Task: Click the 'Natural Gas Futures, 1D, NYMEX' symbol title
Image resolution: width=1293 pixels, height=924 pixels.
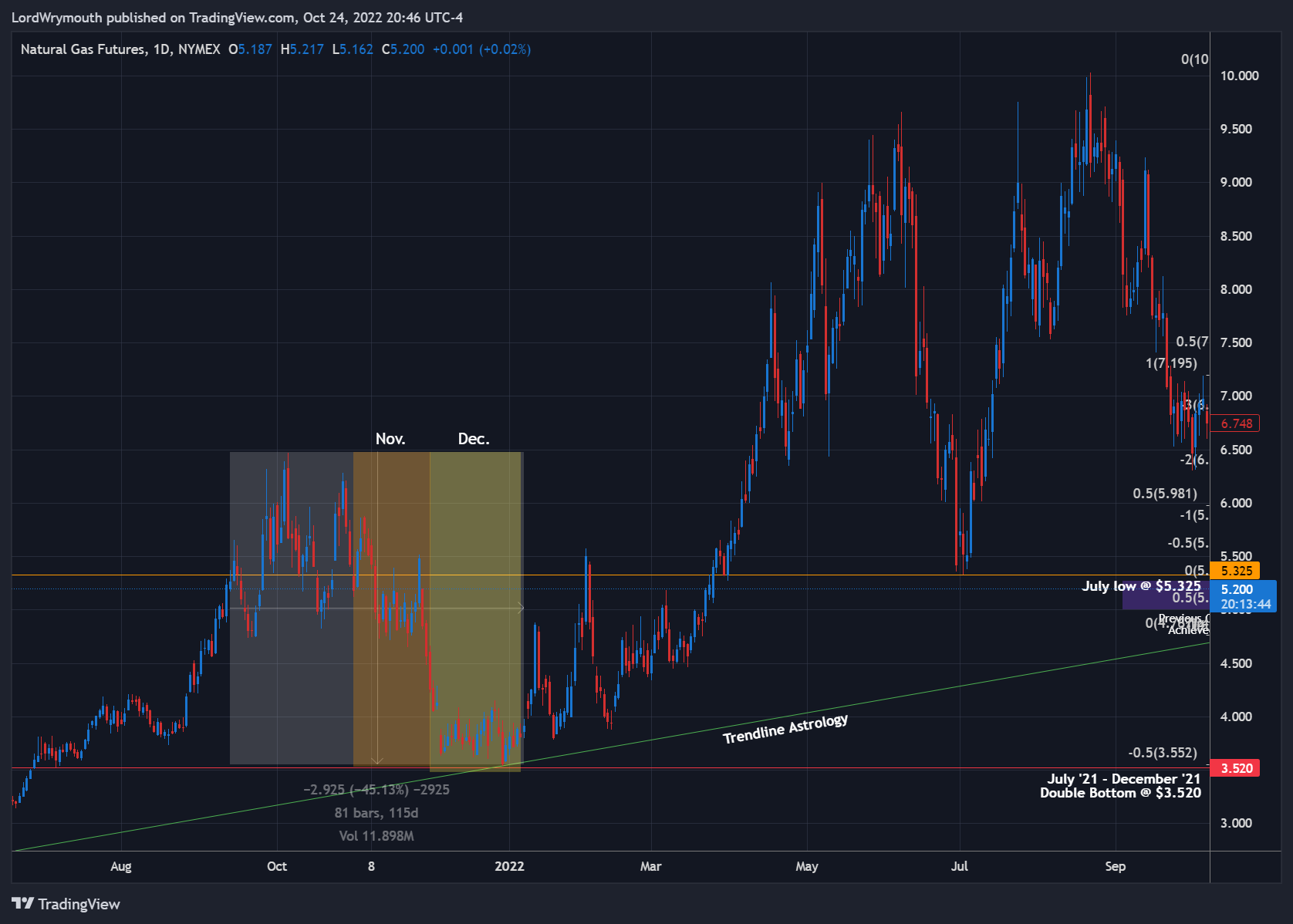Action: (120, 49)
